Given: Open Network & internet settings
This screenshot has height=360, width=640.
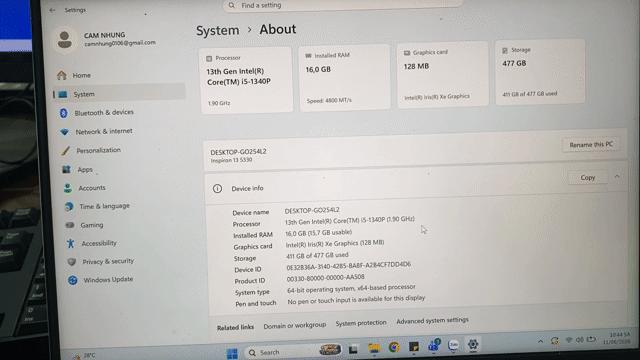Looking at the screenshot, I should pyautogui.click(x=96, y=131).
